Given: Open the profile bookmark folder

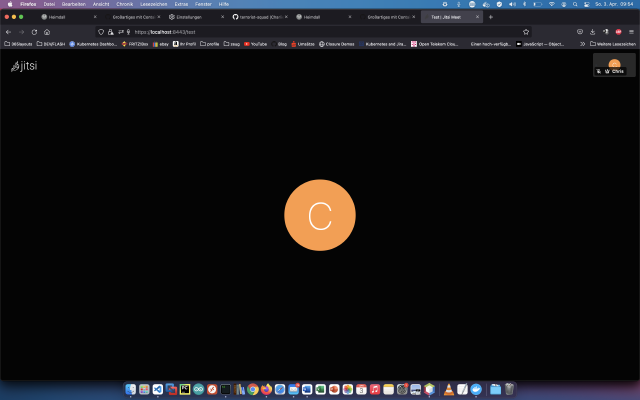Looking at the screenshot, I should pyautogui.click(x=210, y=44).
